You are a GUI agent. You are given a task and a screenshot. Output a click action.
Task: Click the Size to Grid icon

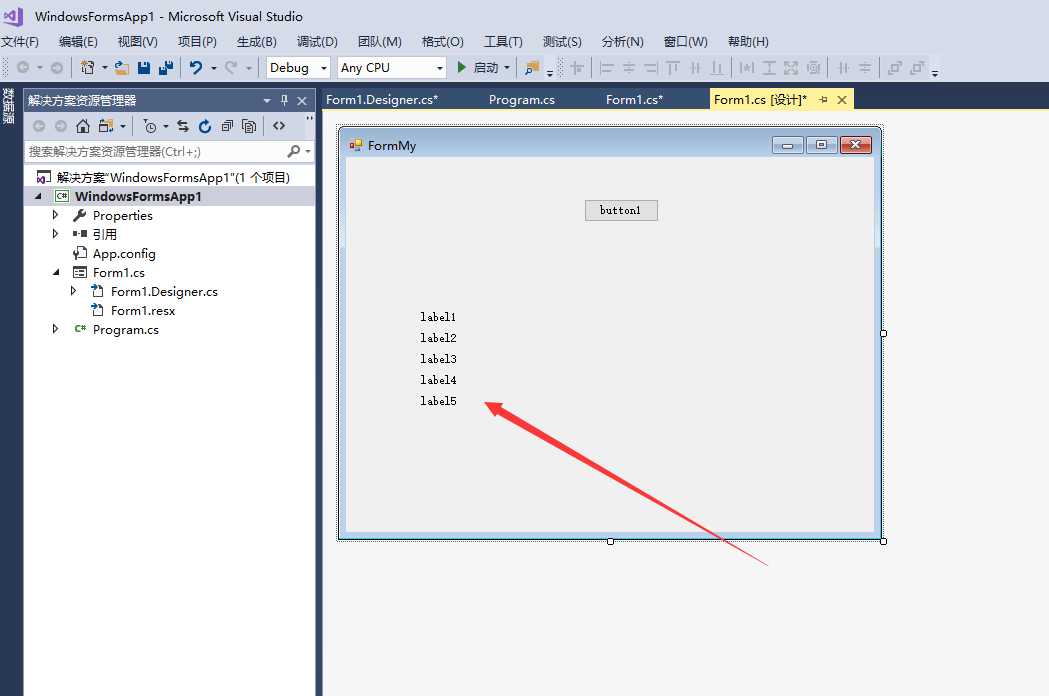(814, 68)
